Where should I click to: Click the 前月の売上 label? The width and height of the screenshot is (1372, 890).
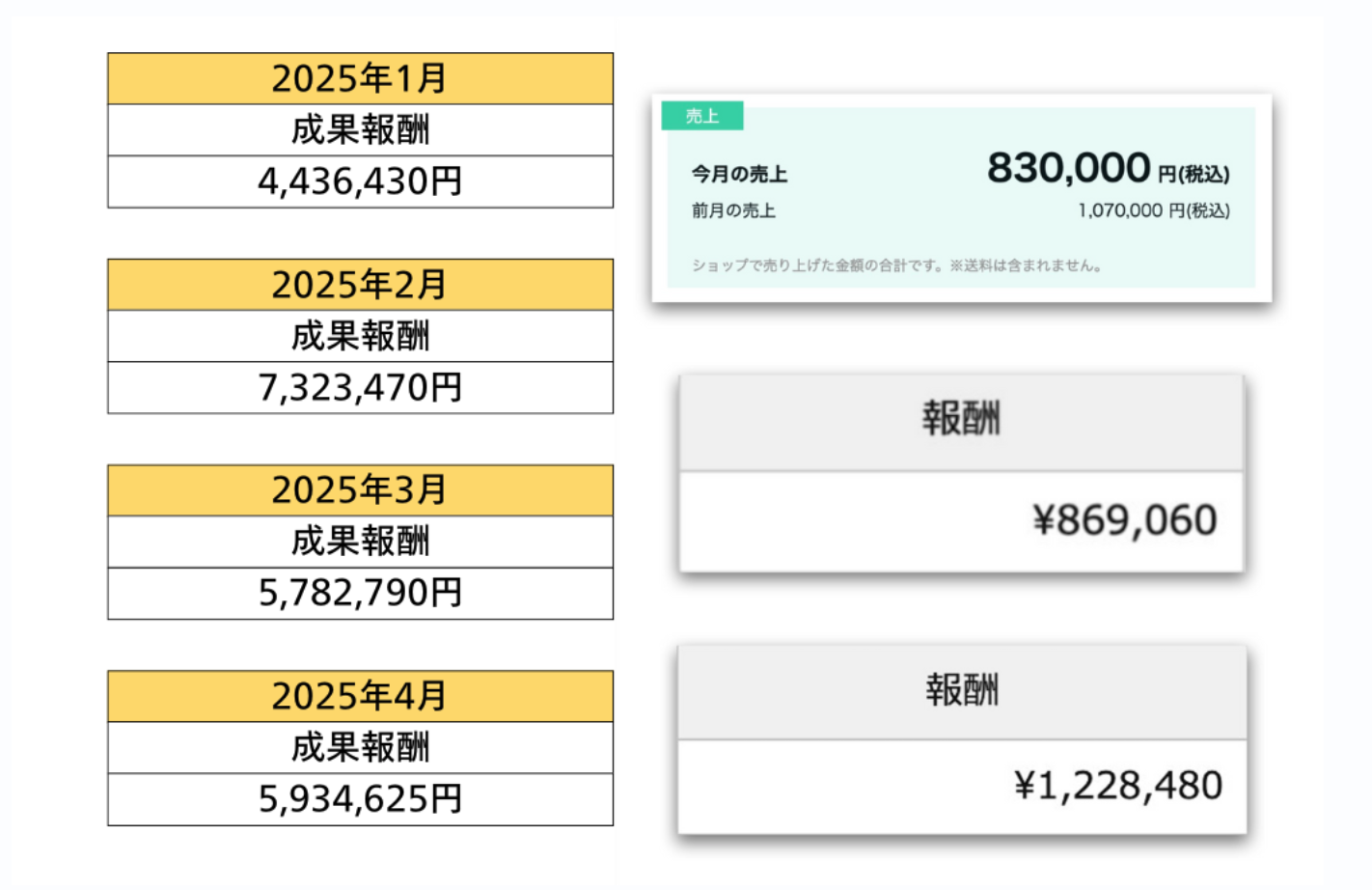click(733, 210)
